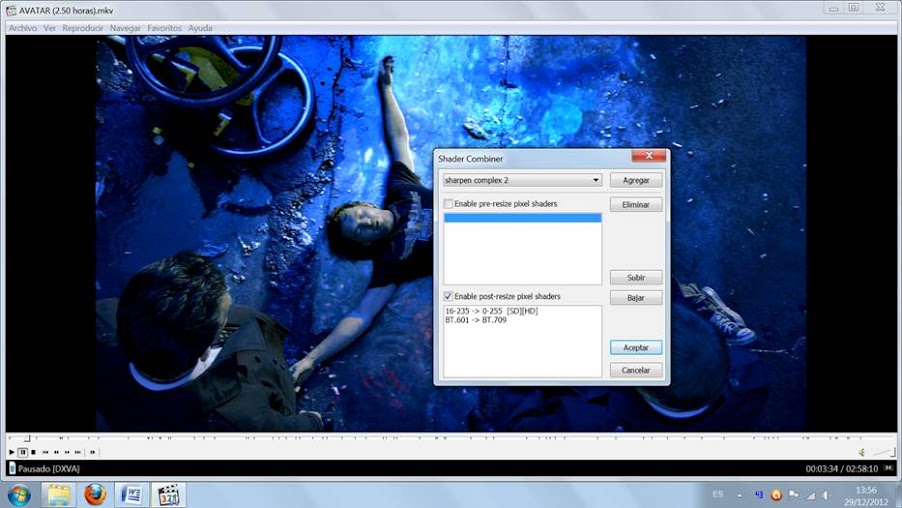Screen dimensions: 902x508
Task: Click the frame-step button
Action: [x=93, y=452]
